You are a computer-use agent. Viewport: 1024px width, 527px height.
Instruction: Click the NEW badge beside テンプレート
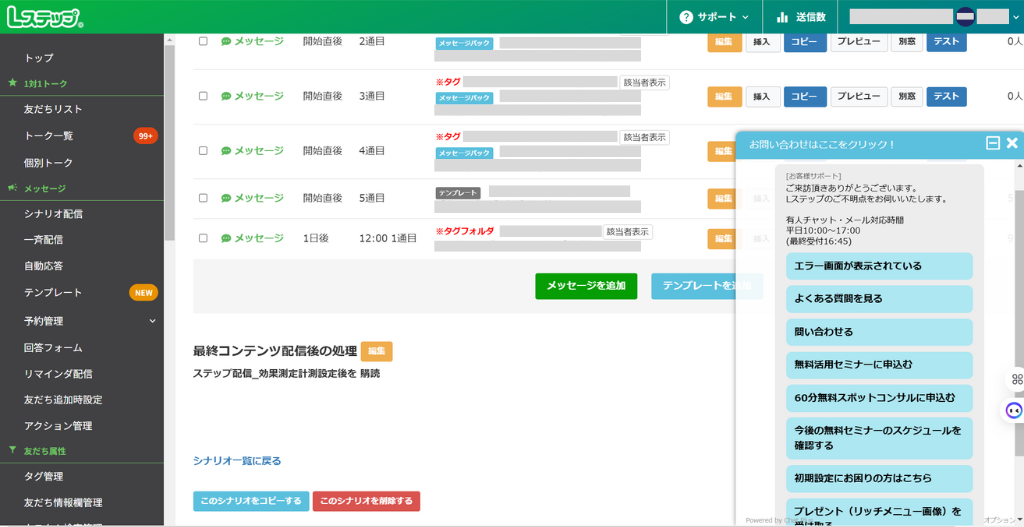[144, 293]
